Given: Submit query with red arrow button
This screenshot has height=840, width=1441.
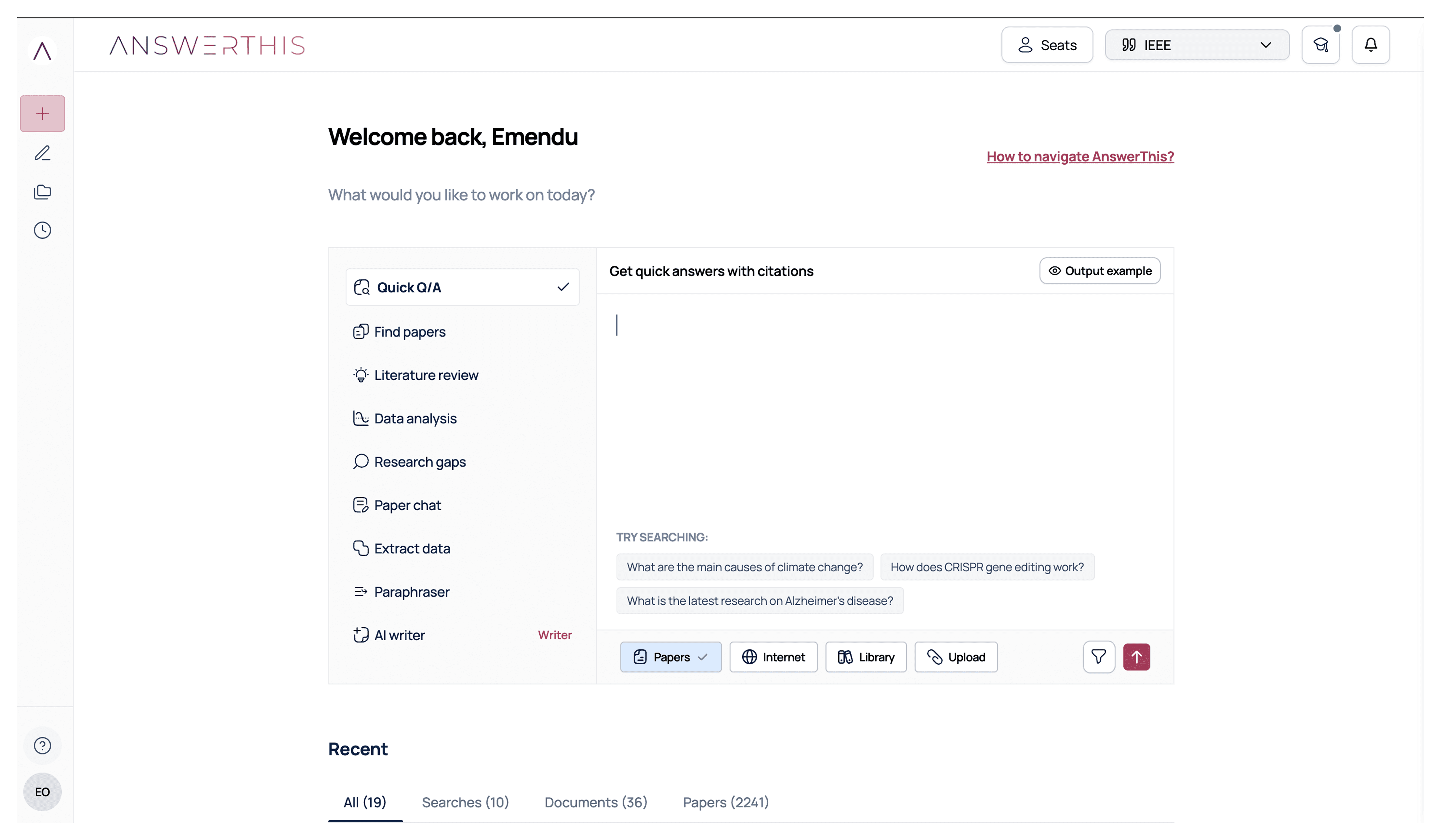Looking at the screenshot, I should point(1136,656).
